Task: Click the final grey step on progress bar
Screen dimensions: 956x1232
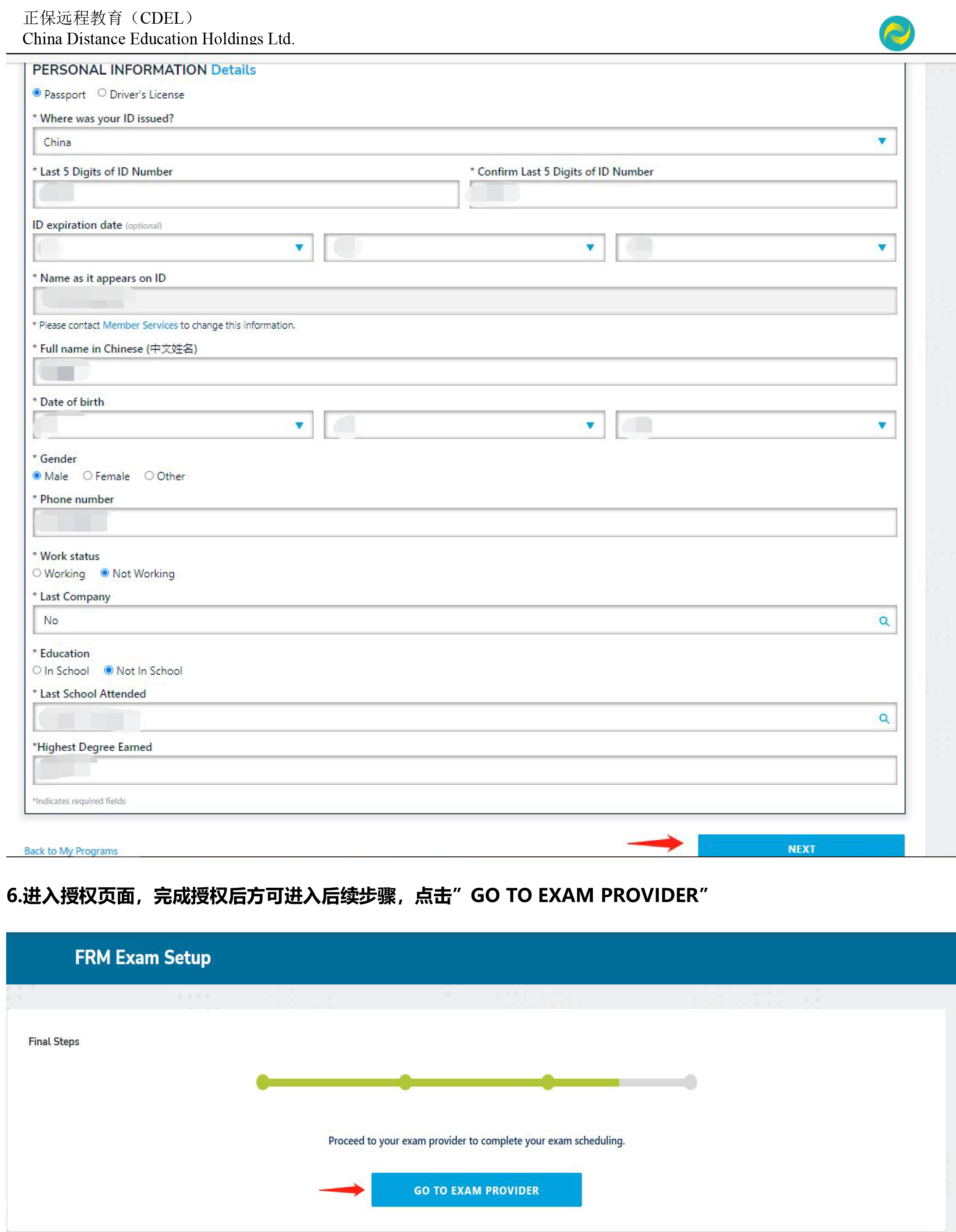Action: tap(690, 1082)
